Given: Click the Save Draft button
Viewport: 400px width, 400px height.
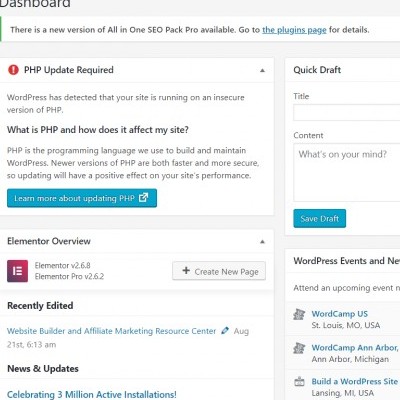Looking at the screenshot, I should click(x=320, y=219).
